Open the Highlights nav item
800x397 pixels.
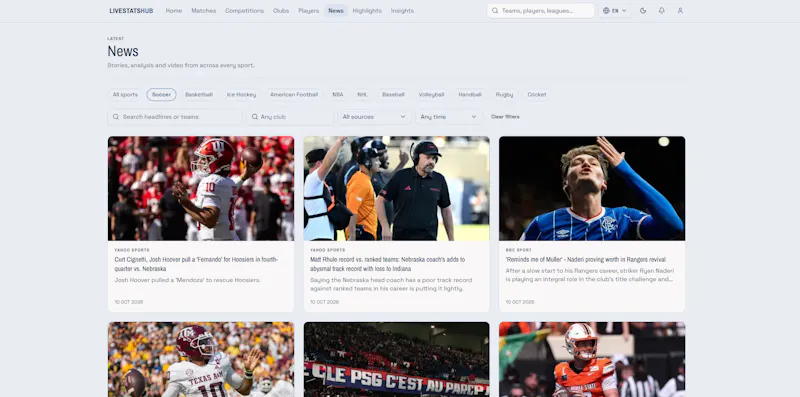(x=367, y=11)
